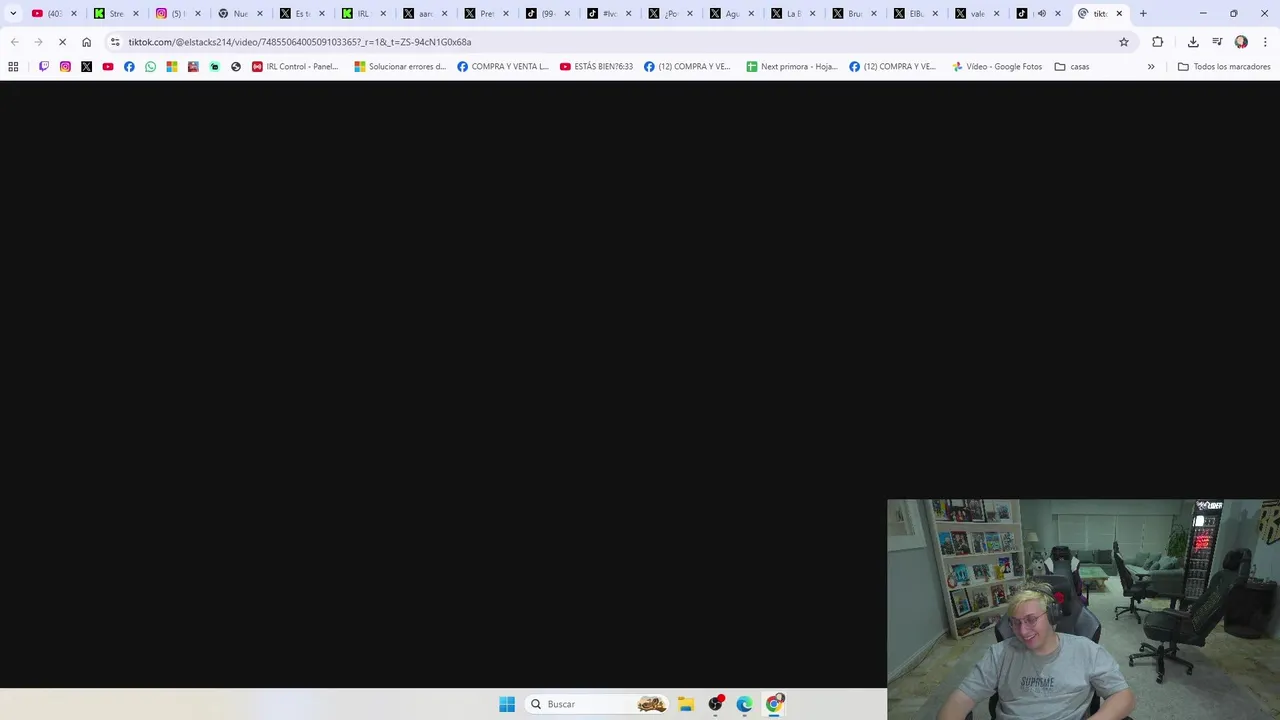This screenshot has height=720, width=1280.
Task: Open the Extensions puzzle icon
Action: tap(1158, 42)
